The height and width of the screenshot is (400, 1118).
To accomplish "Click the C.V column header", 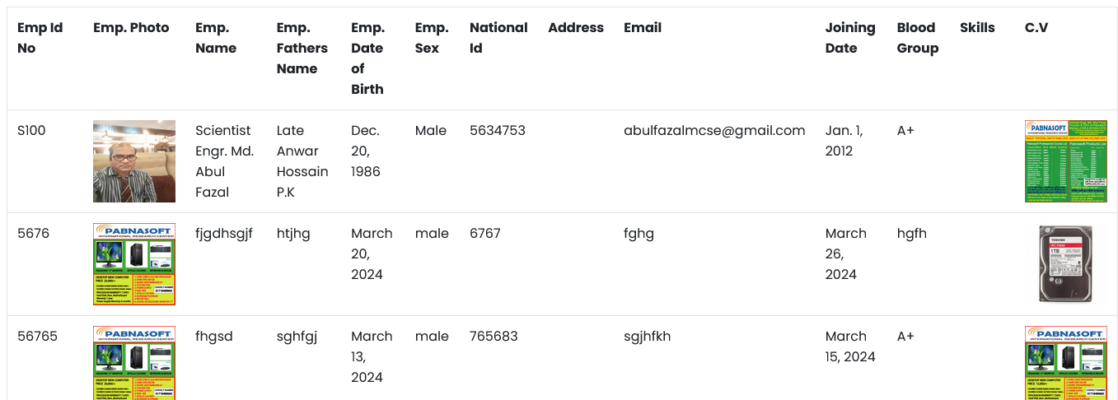I will click(1037, 28).
